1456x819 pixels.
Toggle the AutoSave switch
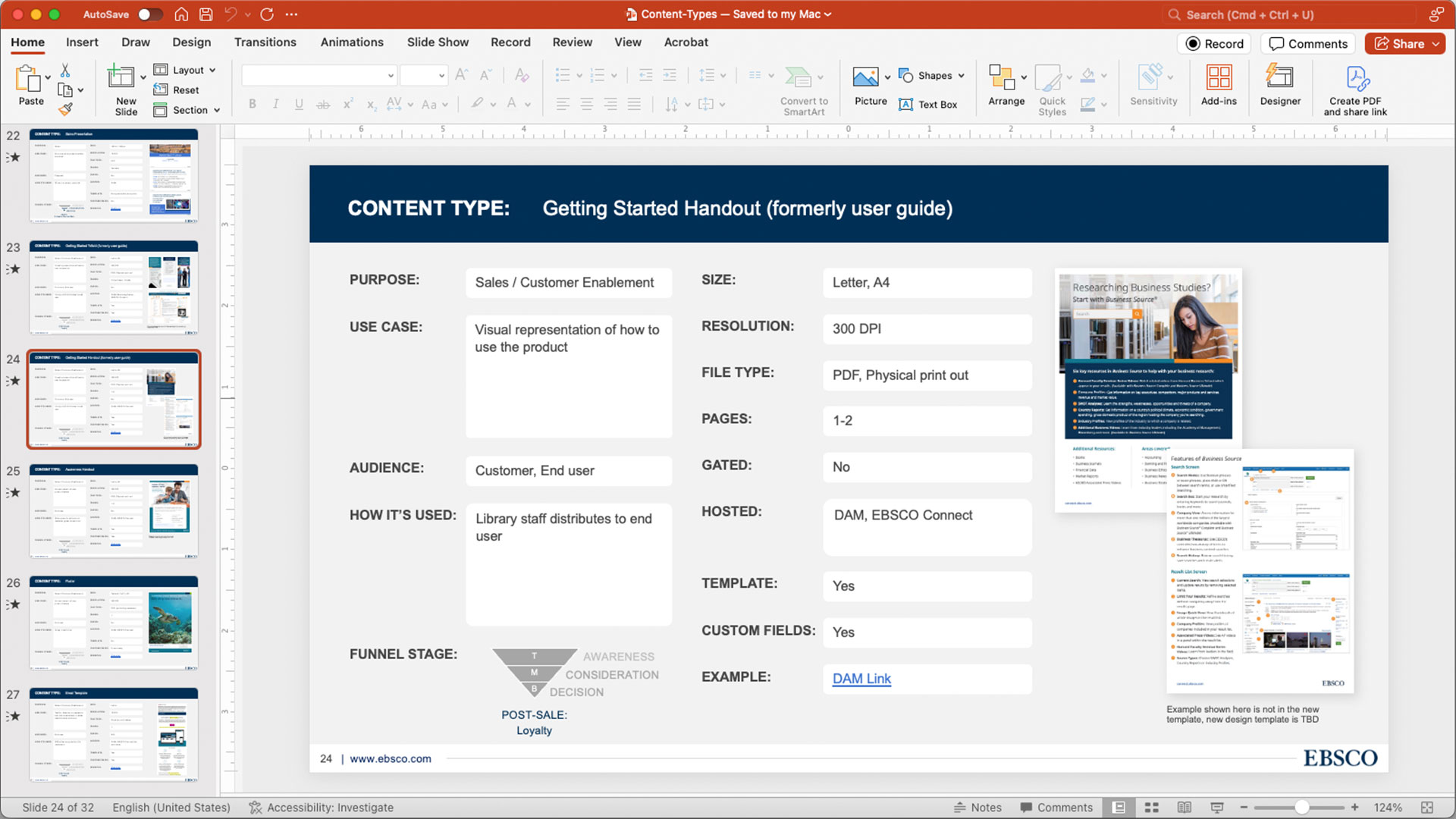pos(149,14)
